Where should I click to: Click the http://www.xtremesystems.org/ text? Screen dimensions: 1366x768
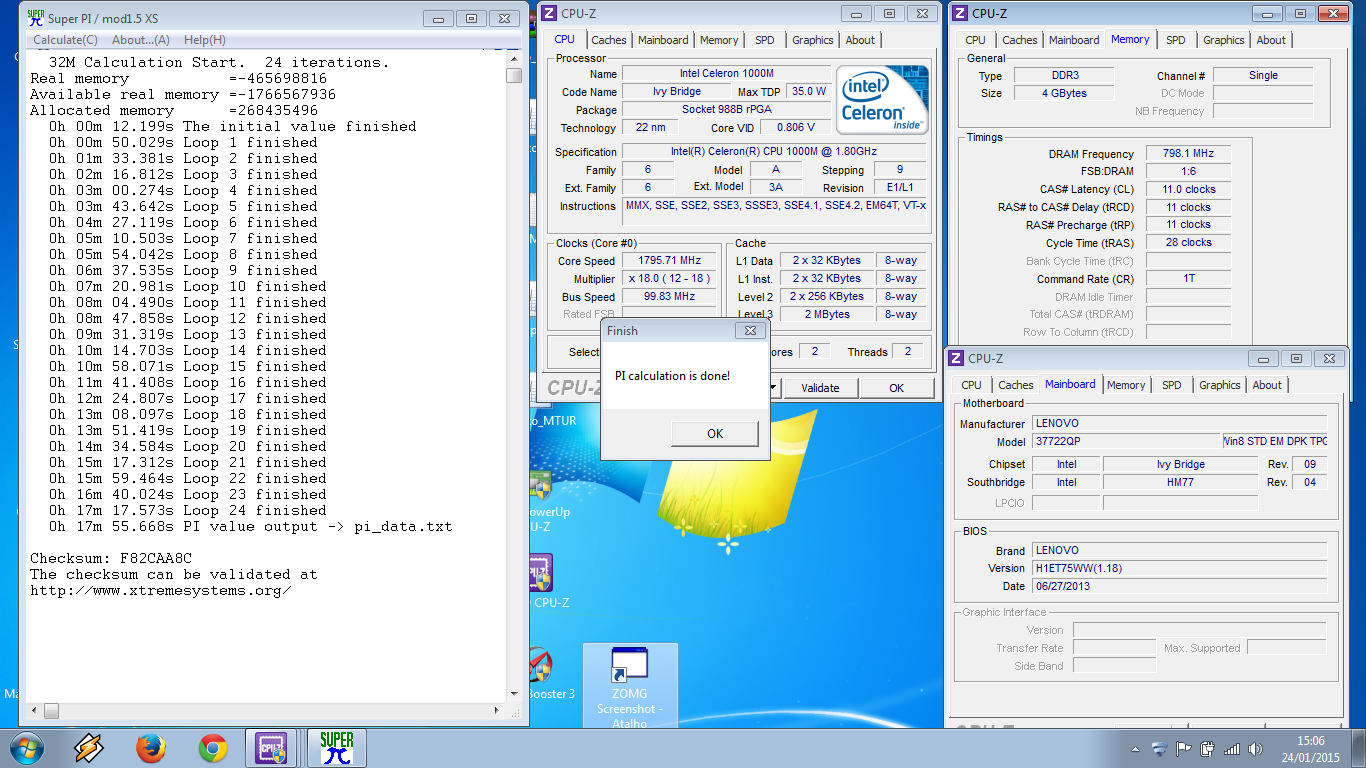point(161,590)
